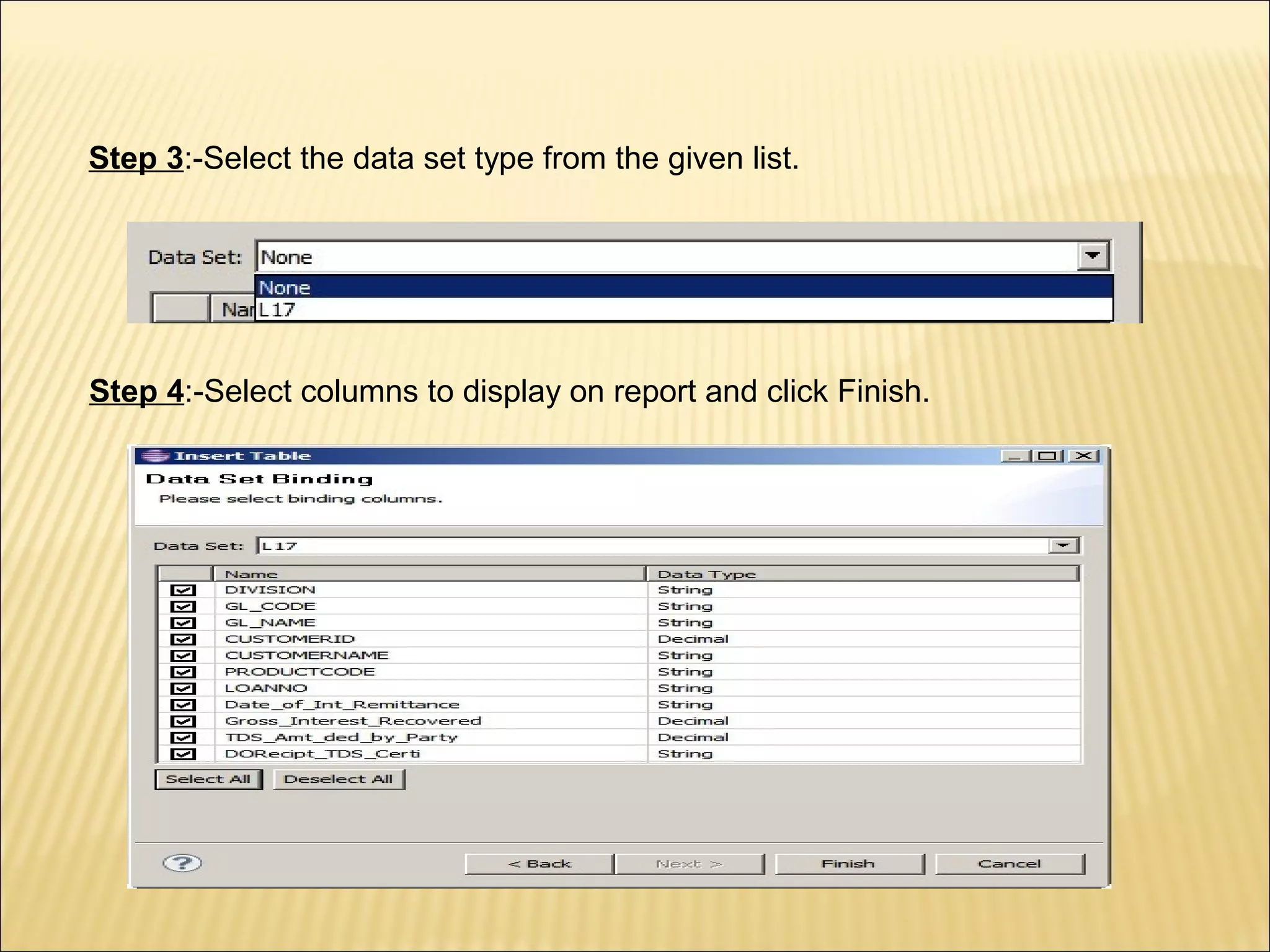1270x952 pixels.
Task: Pick L17 from the data set list
Action: tap(684, 309)
